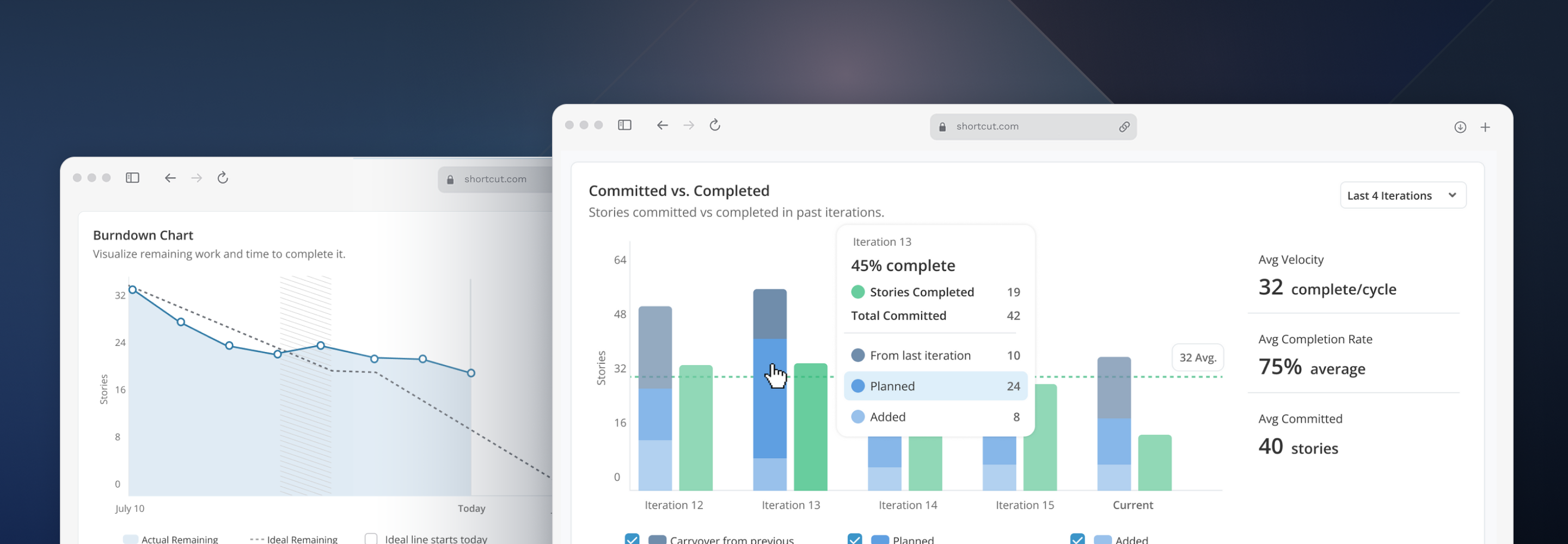
Task: Click the added segment of the Iteration 13 bar
Action: pos(770,474)
